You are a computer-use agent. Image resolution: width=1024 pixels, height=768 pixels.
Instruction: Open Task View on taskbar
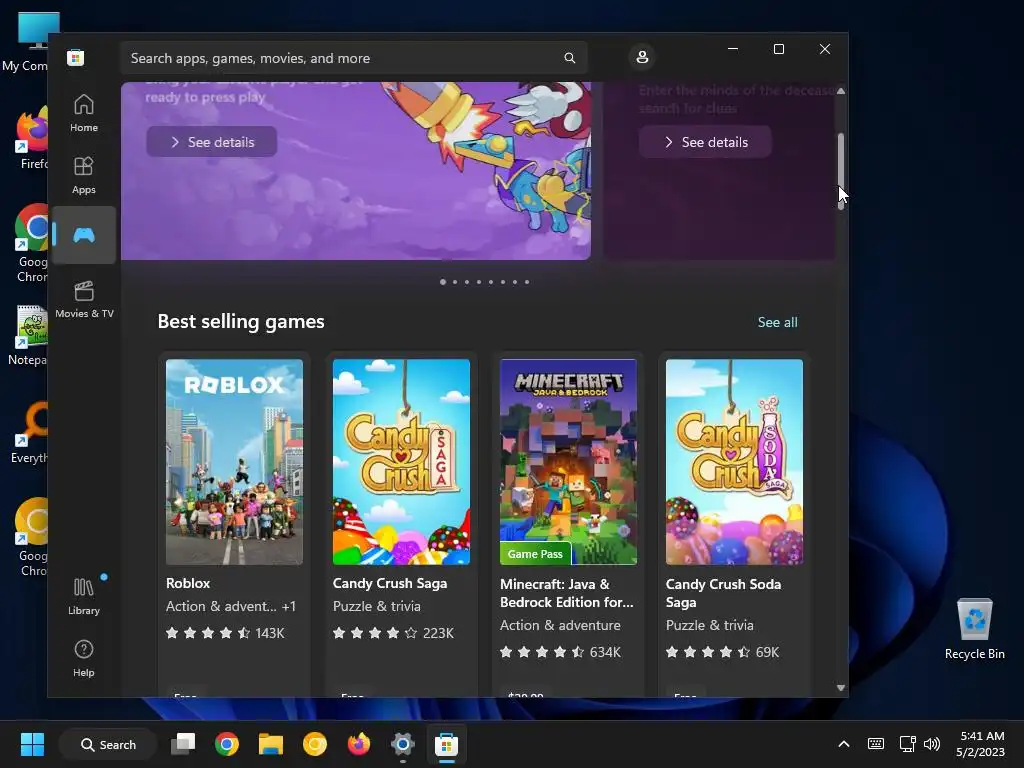183,744
